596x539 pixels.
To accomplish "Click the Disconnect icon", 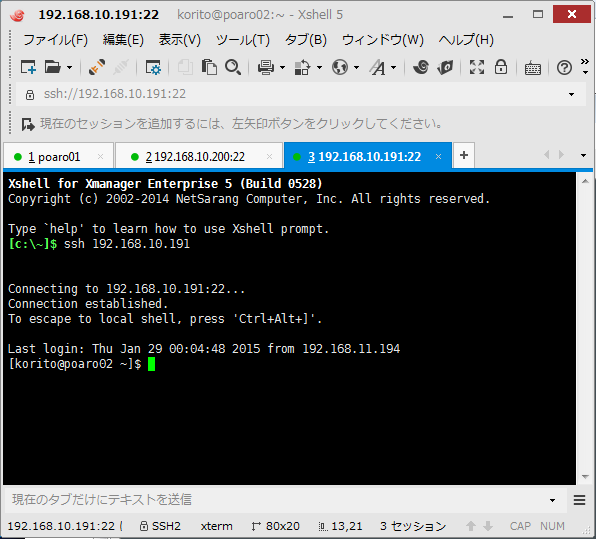I will pos(121,67).
